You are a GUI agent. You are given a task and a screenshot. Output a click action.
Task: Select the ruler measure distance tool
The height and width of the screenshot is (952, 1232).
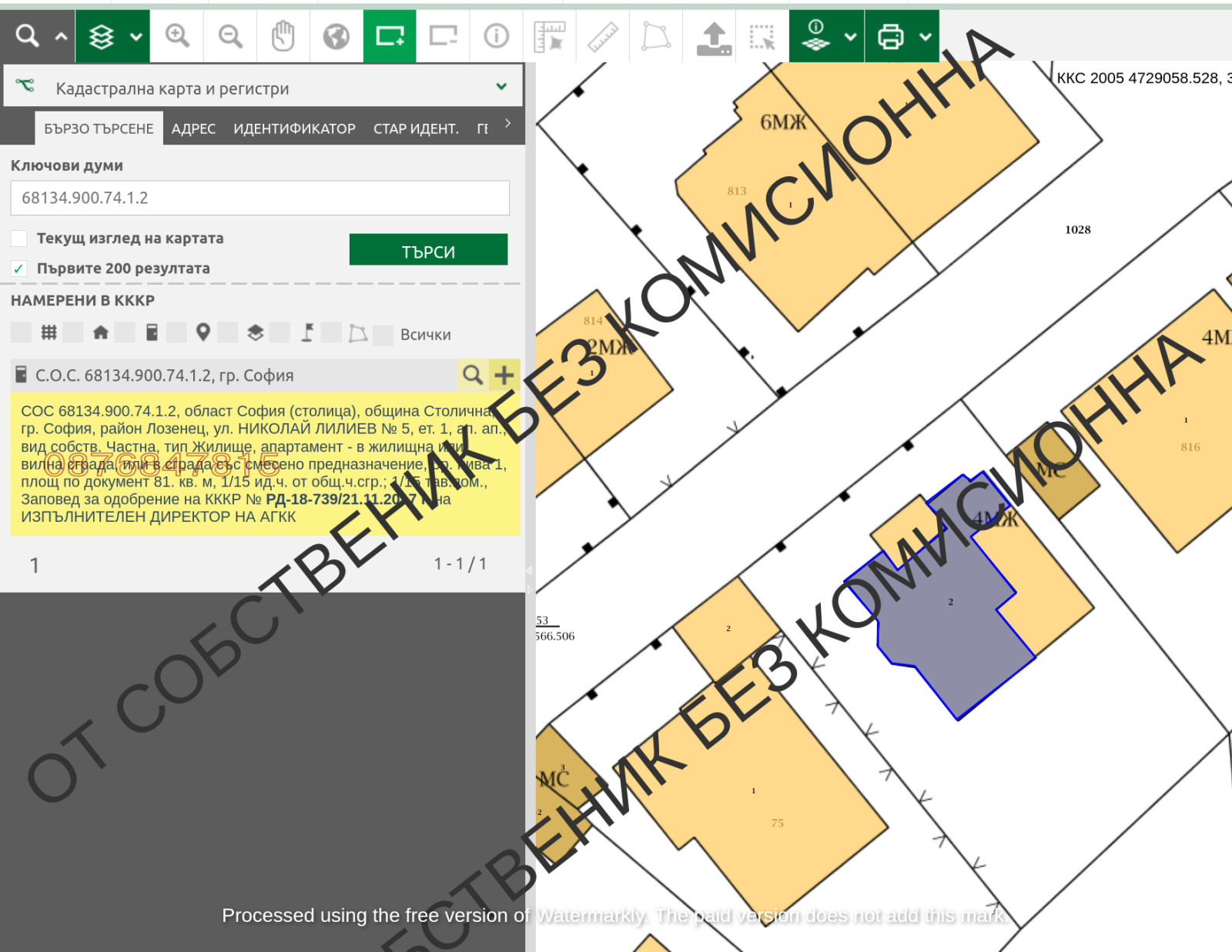click(603, 36)
